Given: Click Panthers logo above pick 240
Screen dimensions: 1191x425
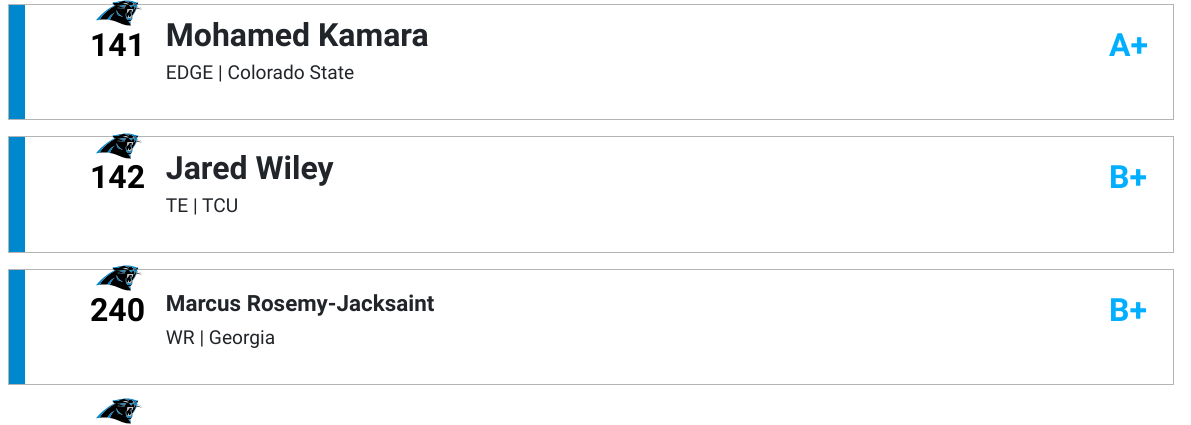Looking at the screenshot, I should (118, 278).
